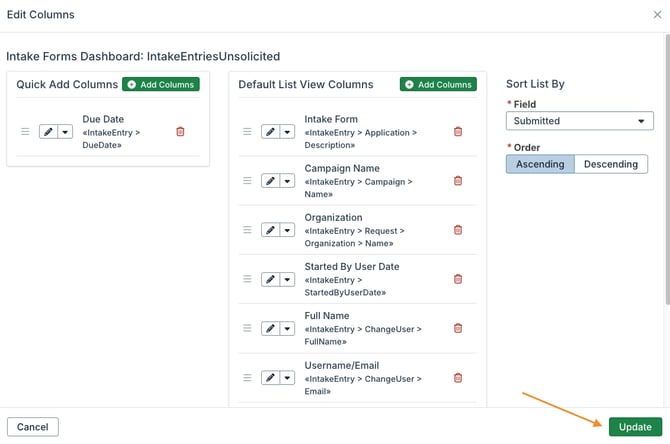Remove the Campaign Name column
670x444 pixels.
[458, 181]
